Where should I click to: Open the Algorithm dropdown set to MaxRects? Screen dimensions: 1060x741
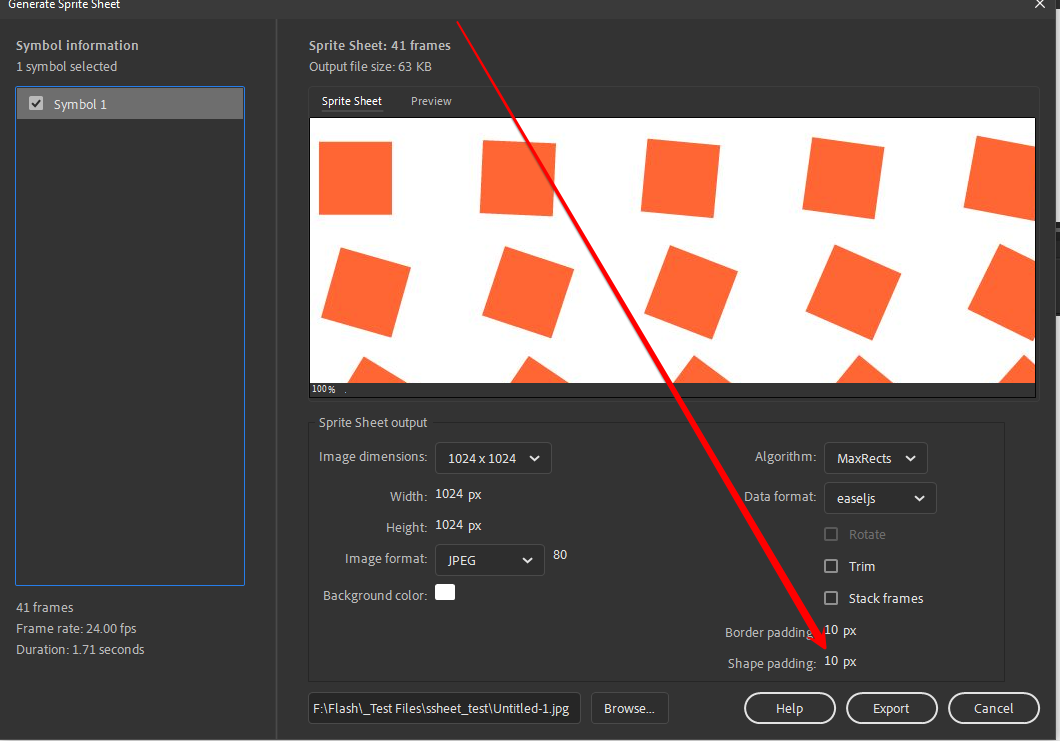tap(875, 458)
